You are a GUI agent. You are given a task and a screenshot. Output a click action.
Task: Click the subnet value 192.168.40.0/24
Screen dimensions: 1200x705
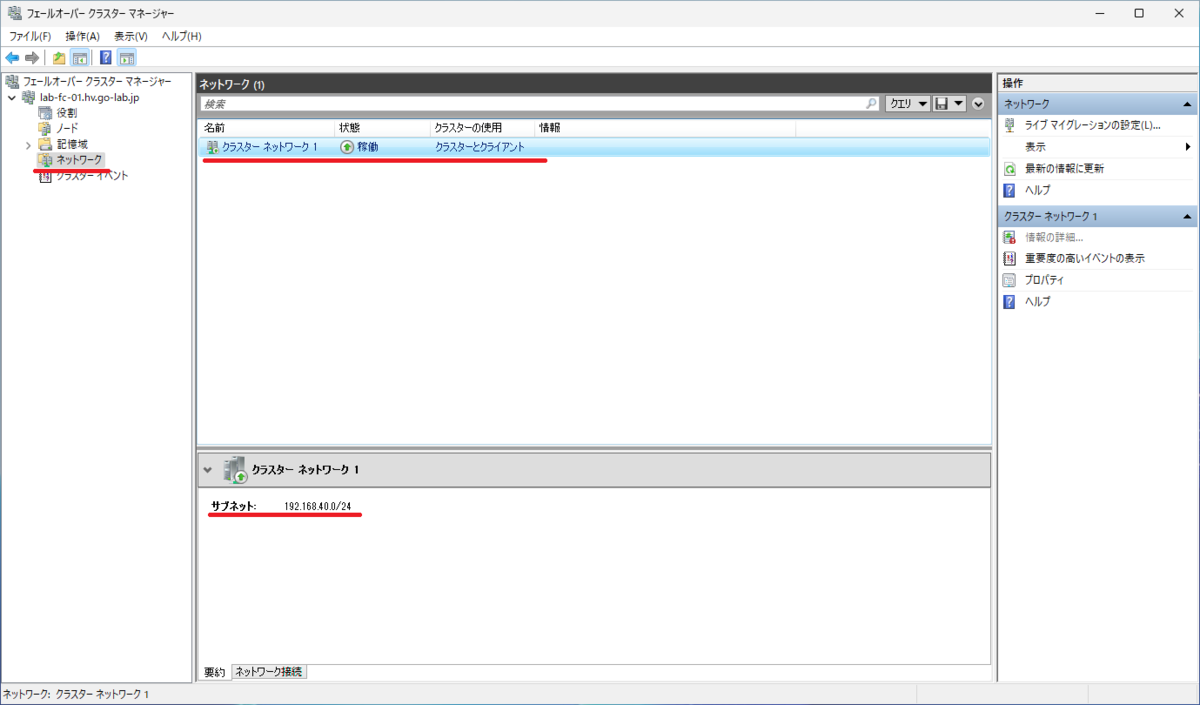click(x=318, y=506)
